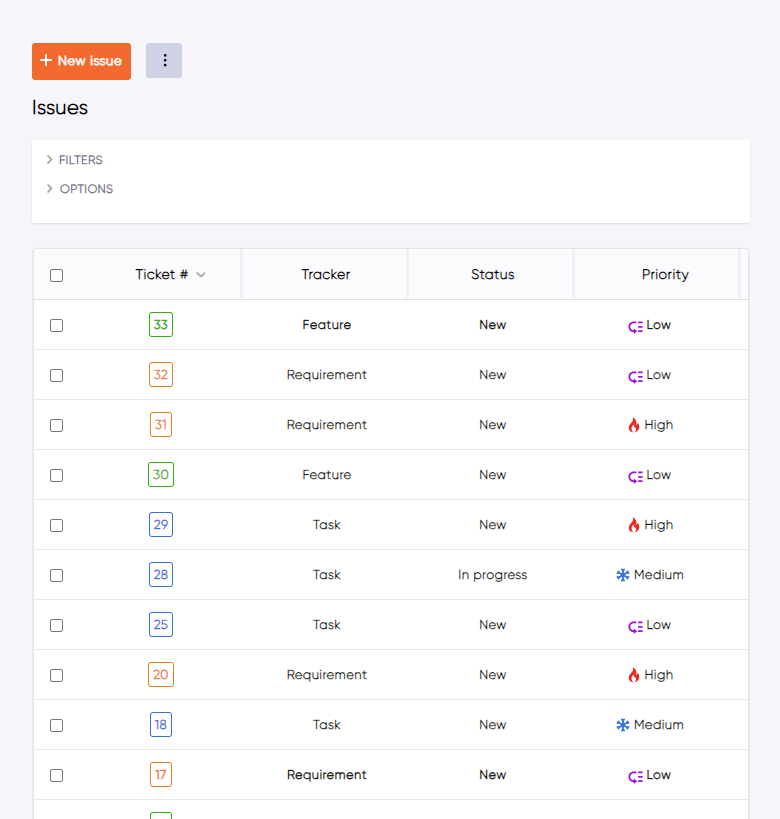Click the Low priority icon on ticket 17

pos(634,774)
